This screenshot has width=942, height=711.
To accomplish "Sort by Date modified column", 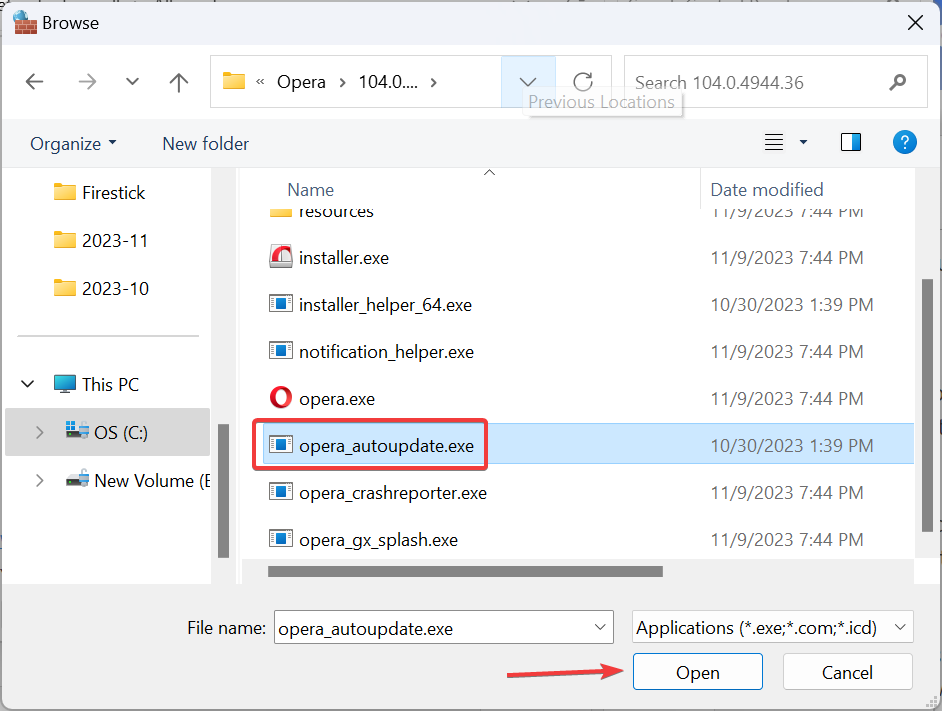I will [767, 190].
